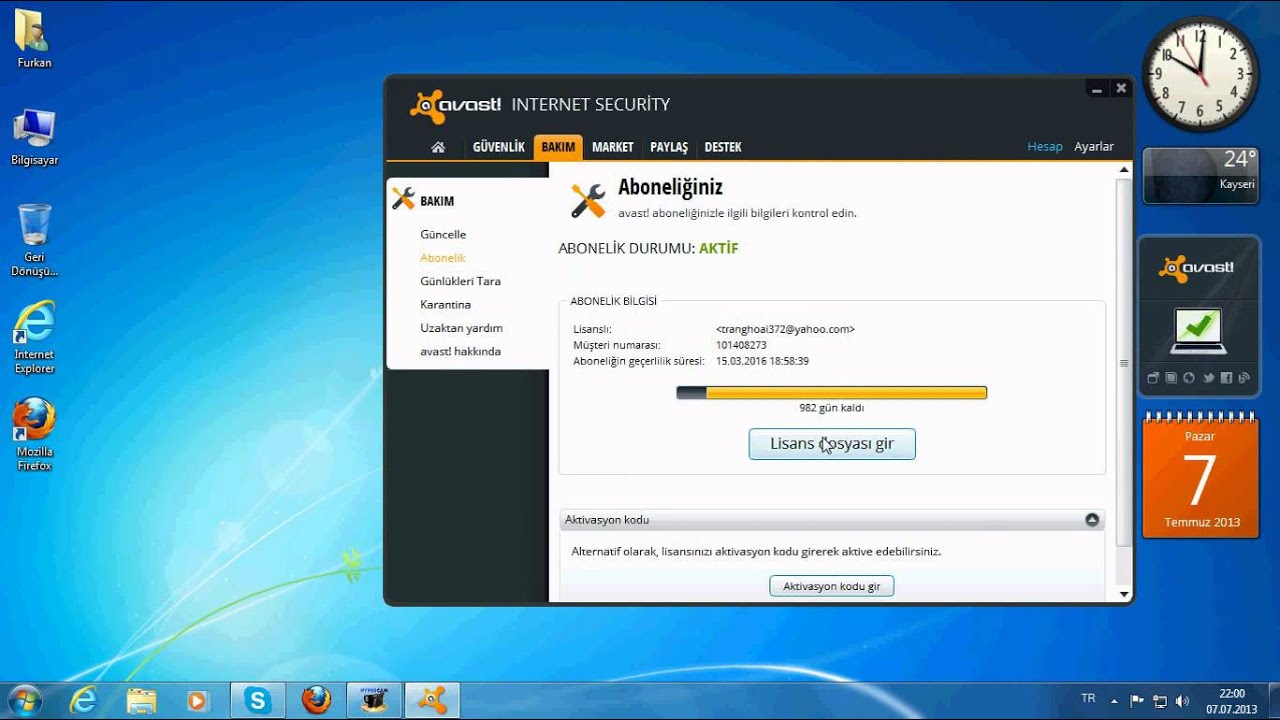Open Furkan folder on desktop
1280x720 pixels.
click(34, 40)
